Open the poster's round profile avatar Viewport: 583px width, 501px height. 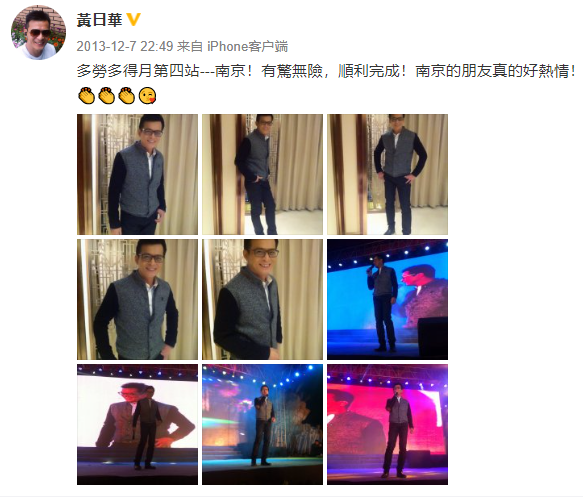tap(39, 32)
